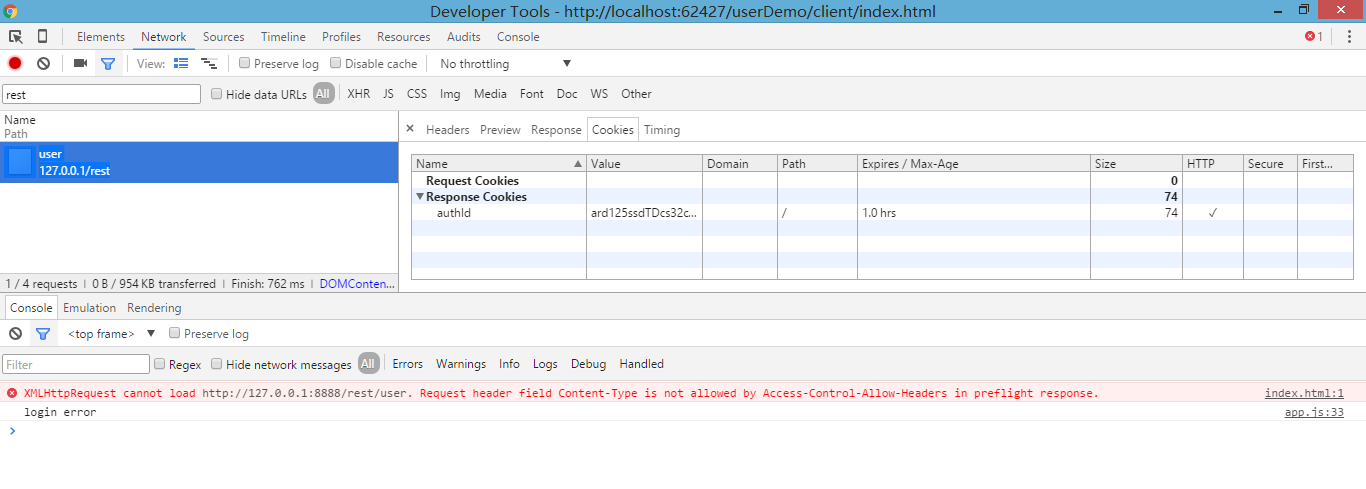
Task: Open the Headers tab of the request
Action: (447, 130)
